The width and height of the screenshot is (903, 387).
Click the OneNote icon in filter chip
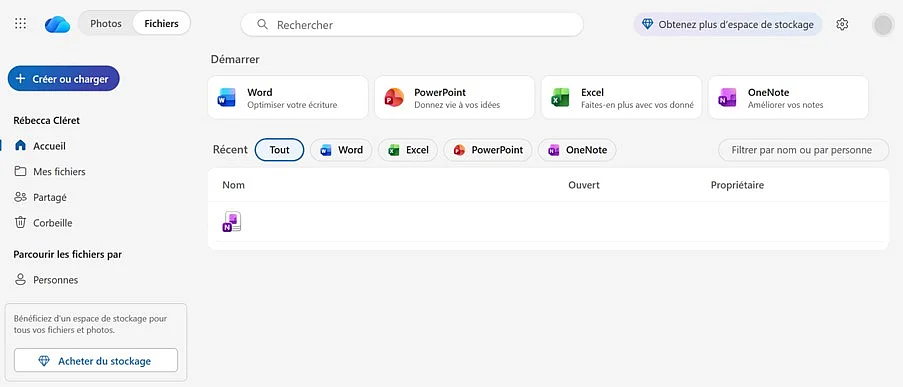(x=553, y=150)
